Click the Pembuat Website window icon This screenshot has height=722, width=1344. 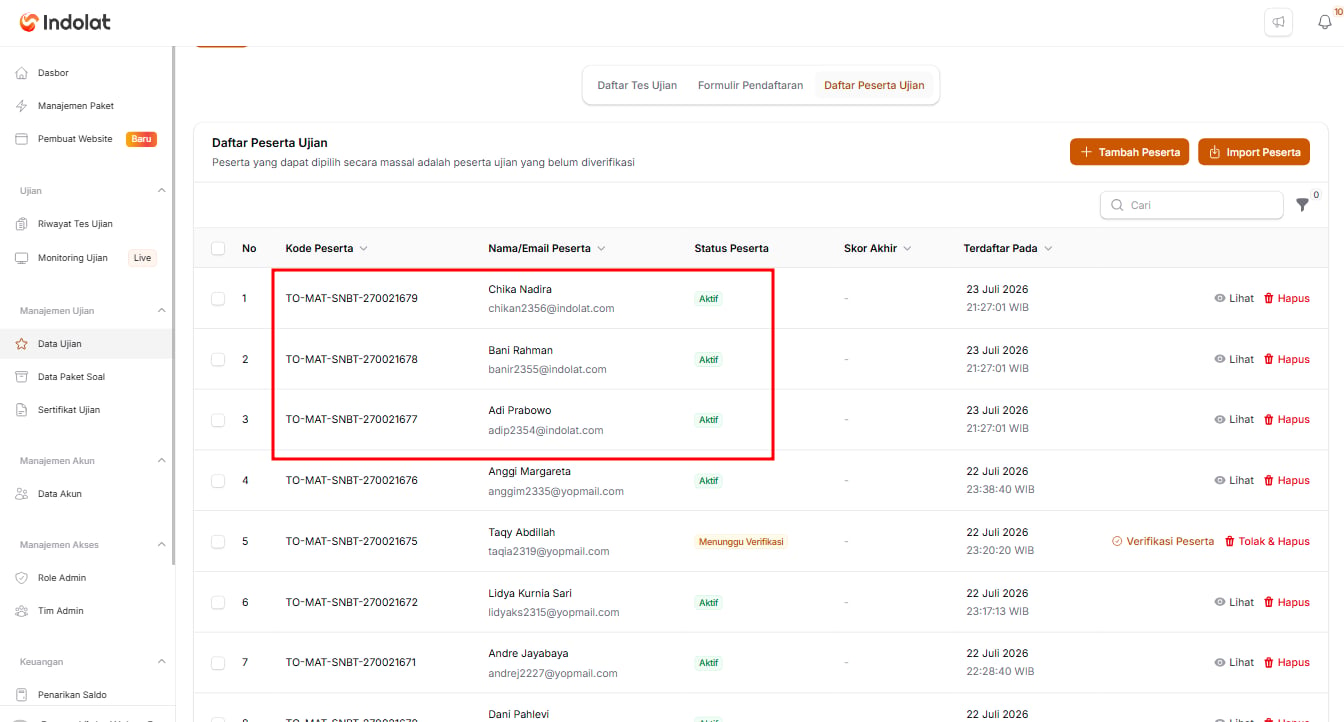(21, 139)
